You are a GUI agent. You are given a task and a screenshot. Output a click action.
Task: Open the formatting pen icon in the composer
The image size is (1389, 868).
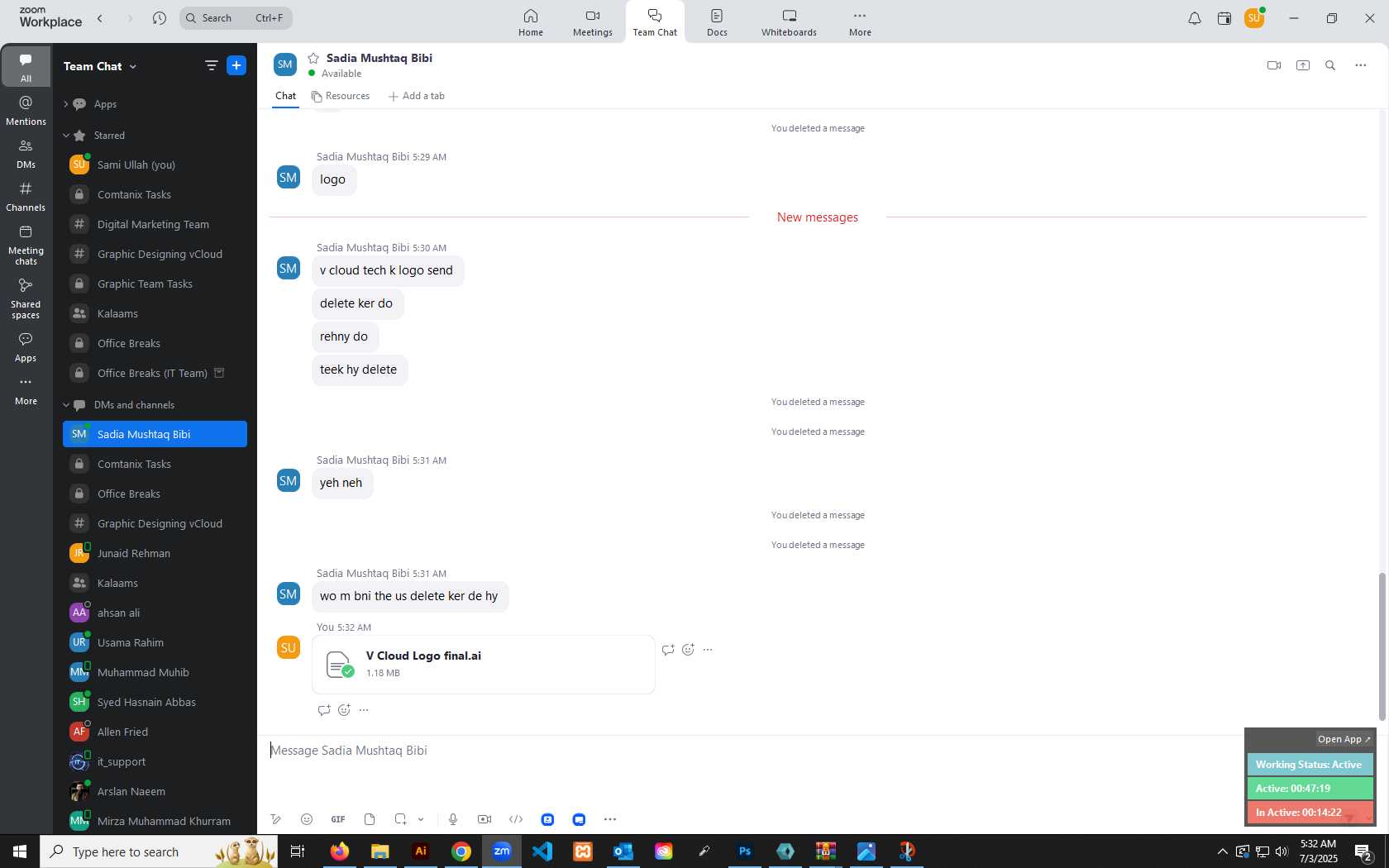pyautogui.click(x=275, y=819)
